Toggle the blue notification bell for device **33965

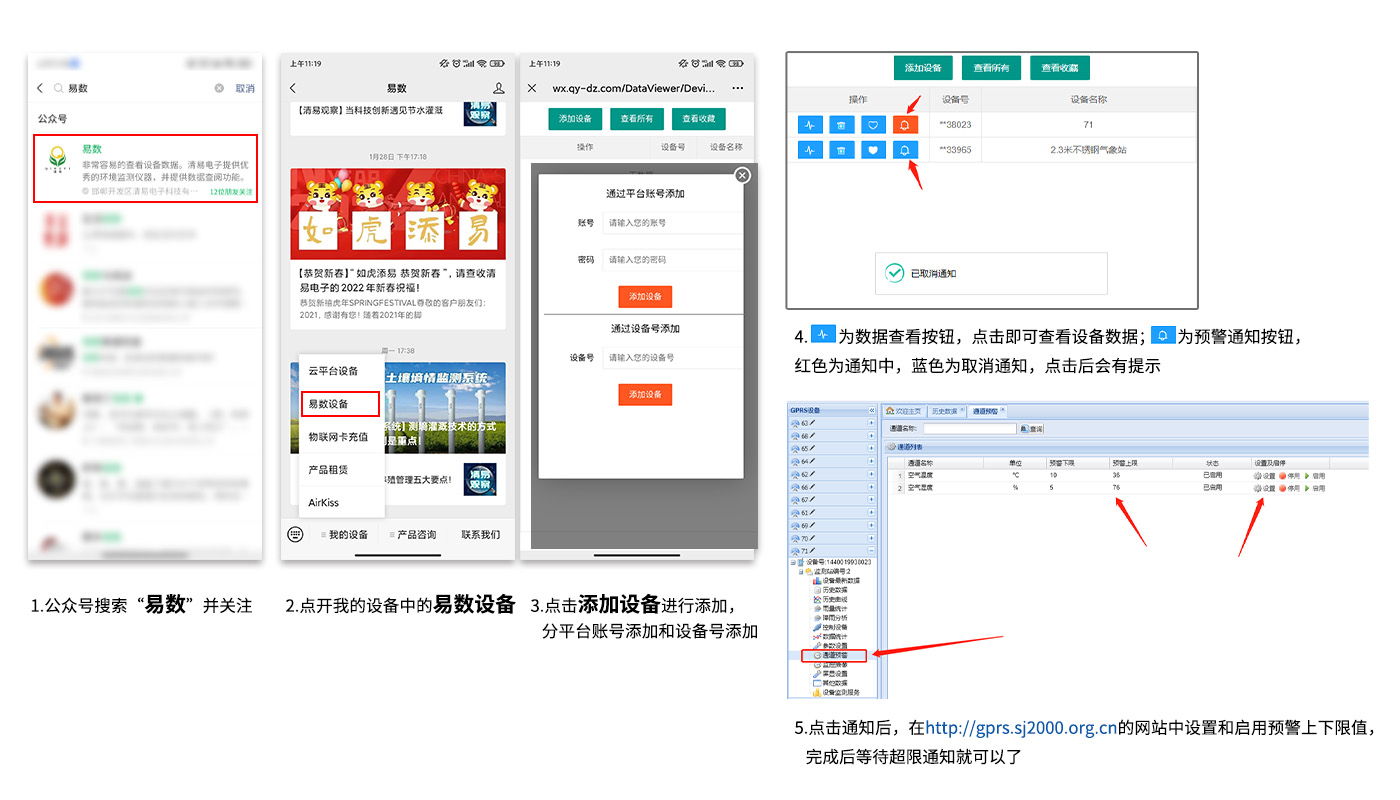pyautogui.click(x=905, y=151)
